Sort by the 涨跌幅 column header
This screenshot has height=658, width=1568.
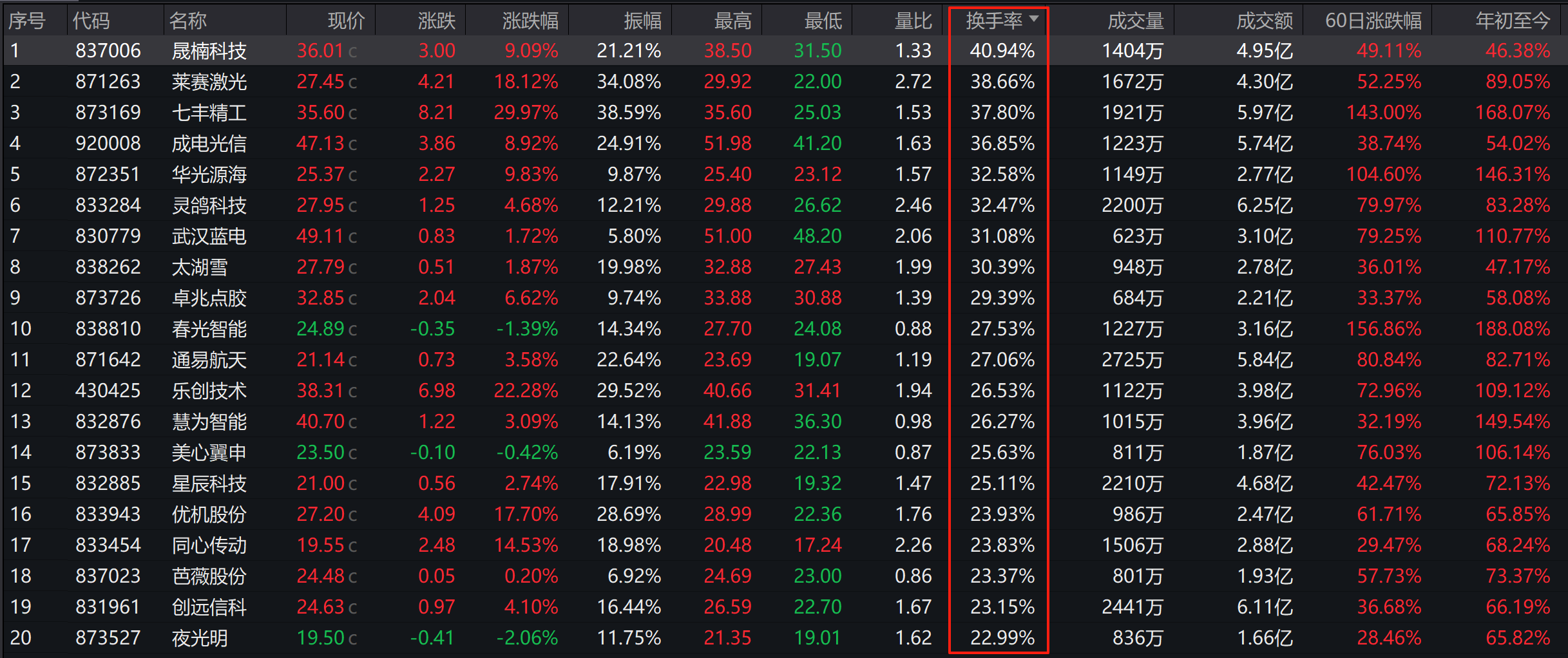tap(531, 21)
